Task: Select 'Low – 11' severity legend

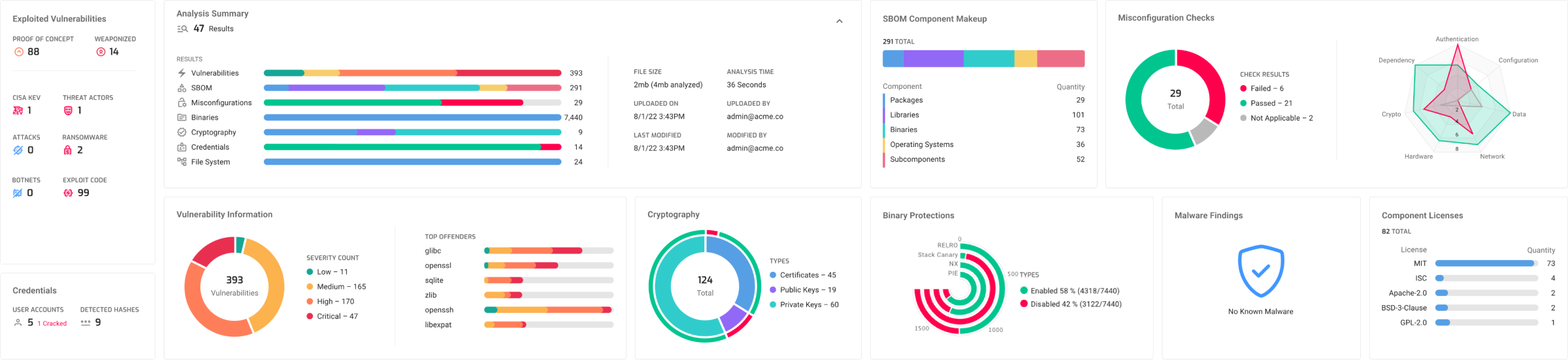Action: point(327,272)
